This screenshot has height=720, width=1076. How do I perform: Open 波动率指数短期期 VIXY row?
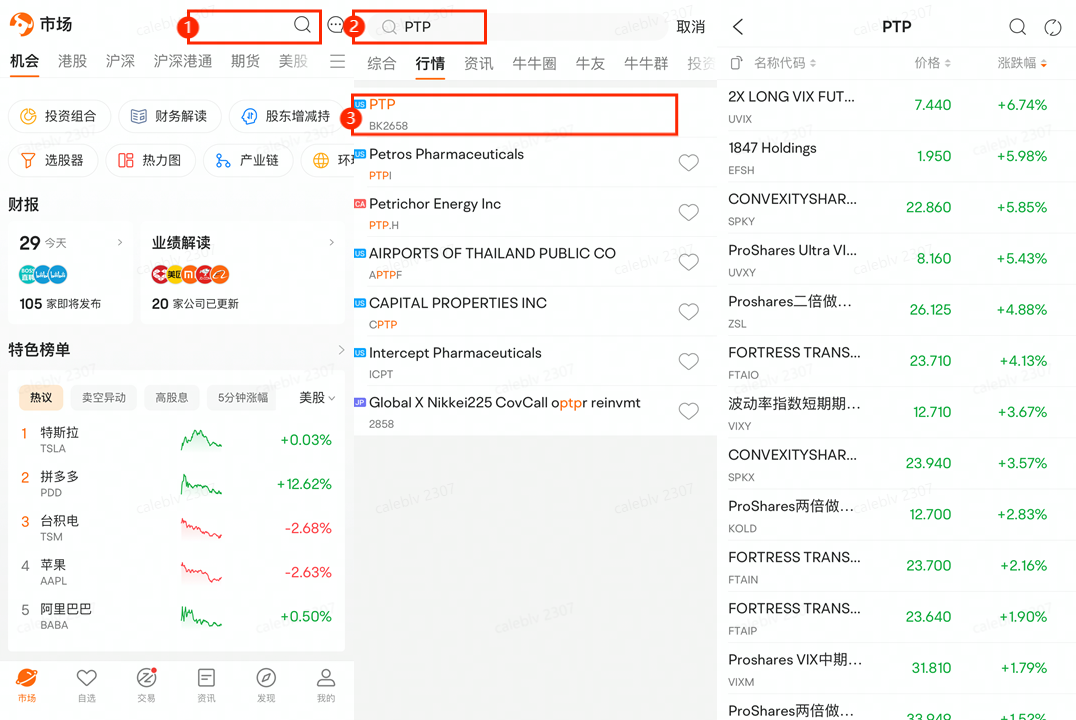pos(896,413)
